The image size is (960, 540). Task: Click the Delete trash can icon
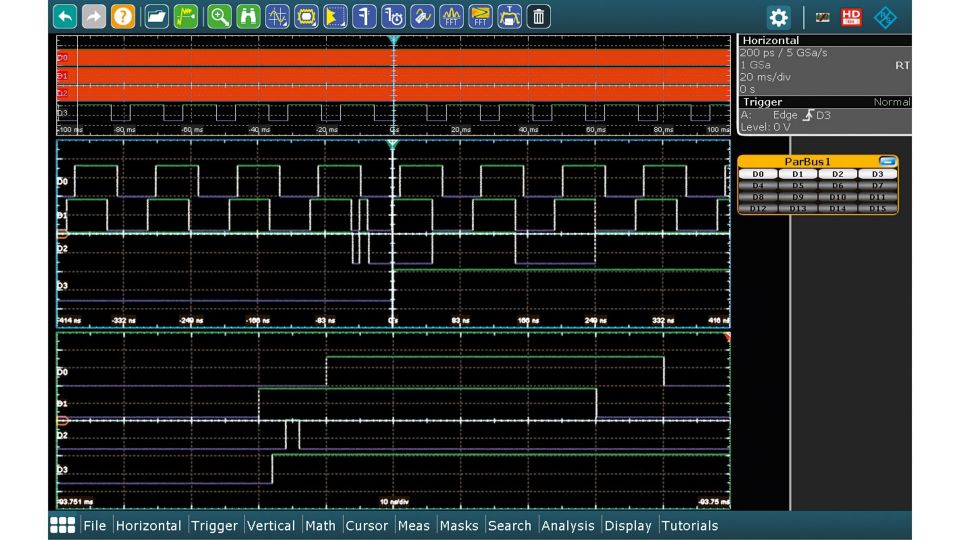(538, 17)
